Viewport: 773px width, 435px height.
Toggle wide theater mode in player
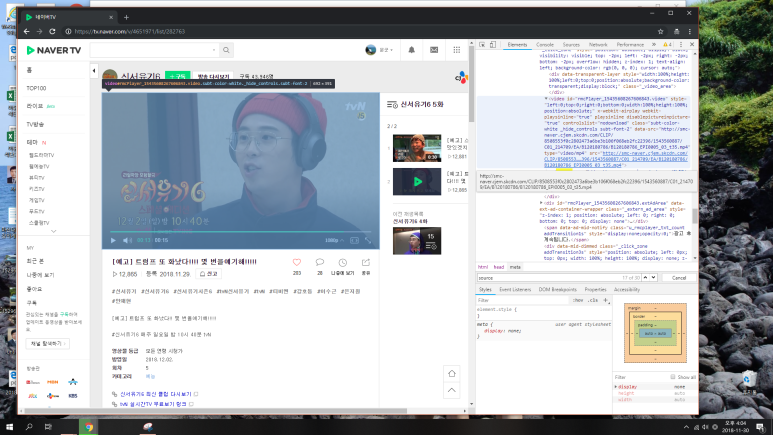pyautogui.click(x=354, y=240)
